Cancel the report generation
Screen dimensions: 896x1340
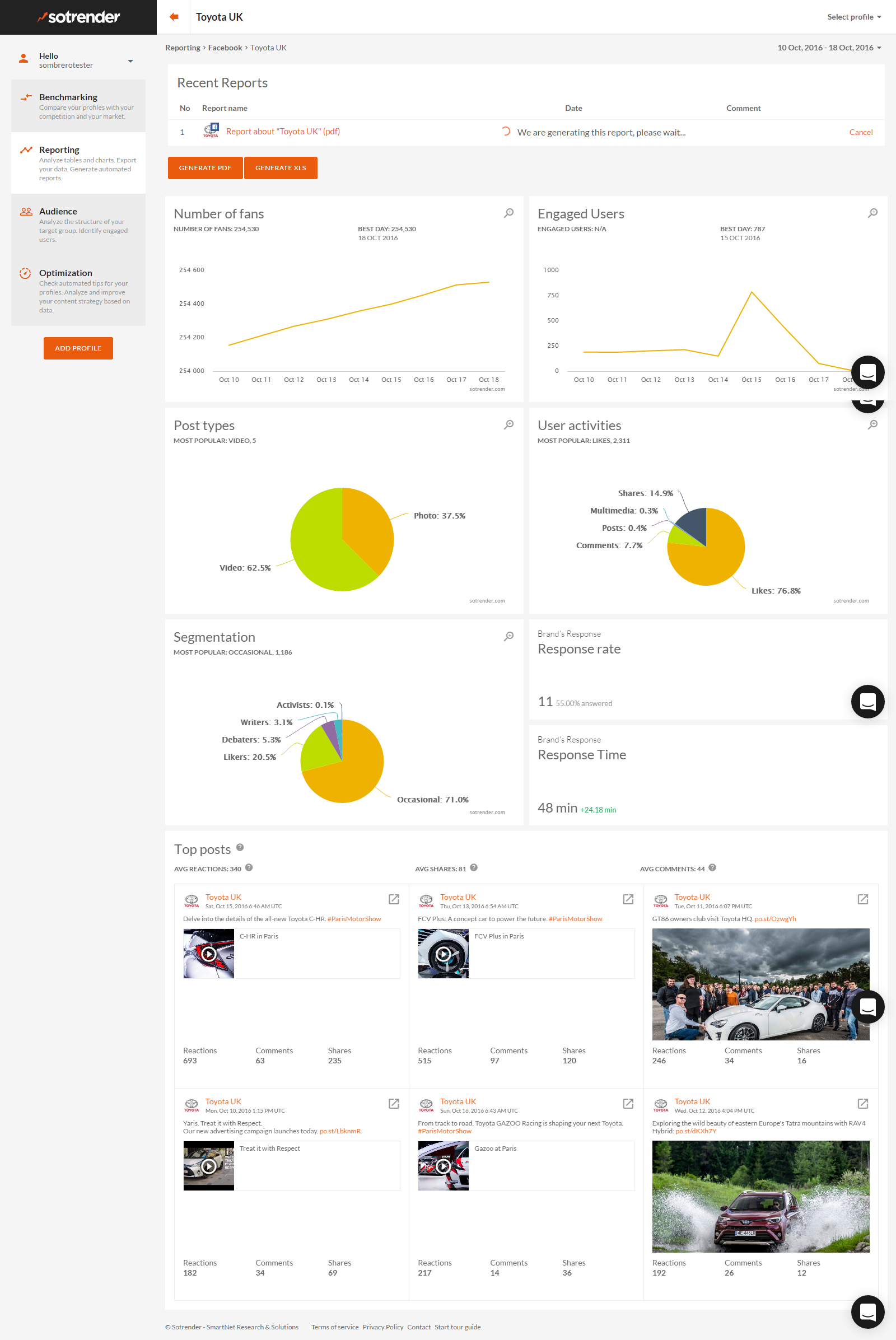point(861,132)
